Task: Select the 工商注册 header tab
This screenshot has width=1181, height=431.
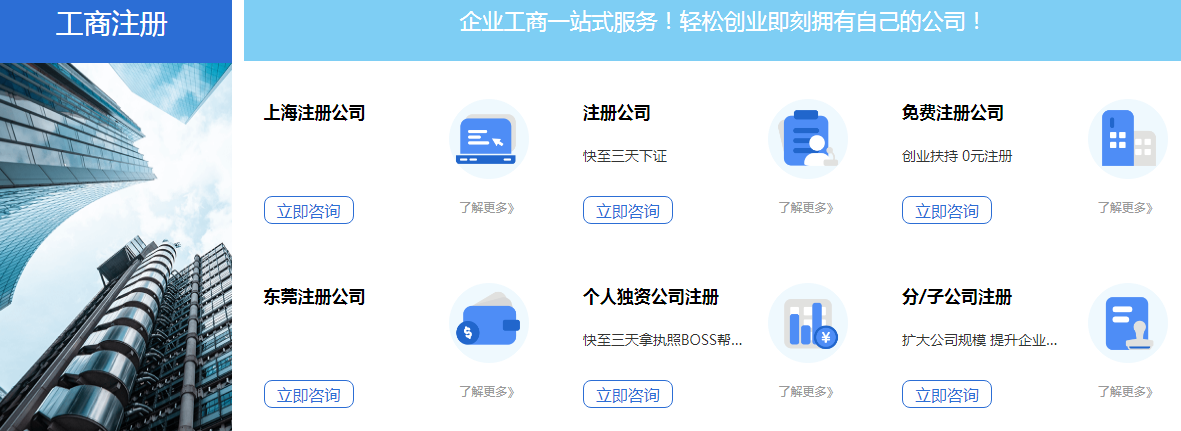Action: click(112, 25)
